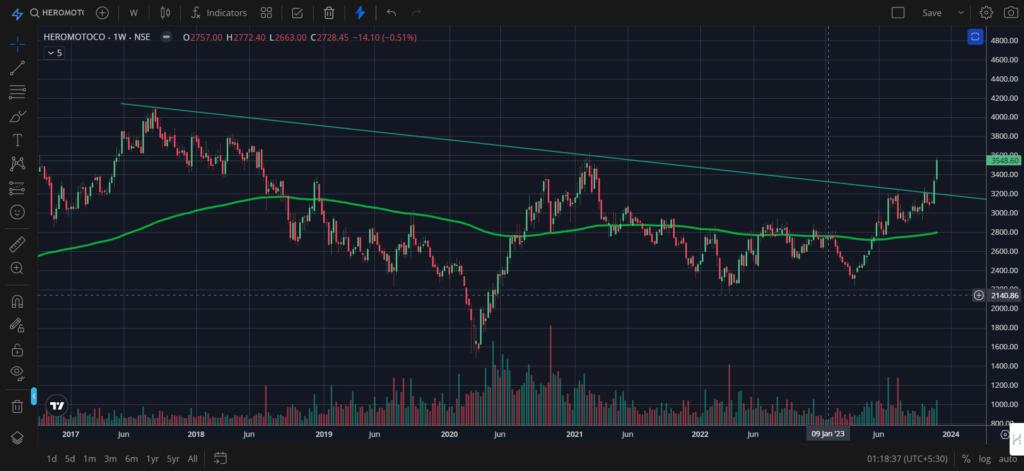The width and height of the screenshot is (1024, 471).
Task: Open the emoji icons tool
Action: click(x=18, y=212)
